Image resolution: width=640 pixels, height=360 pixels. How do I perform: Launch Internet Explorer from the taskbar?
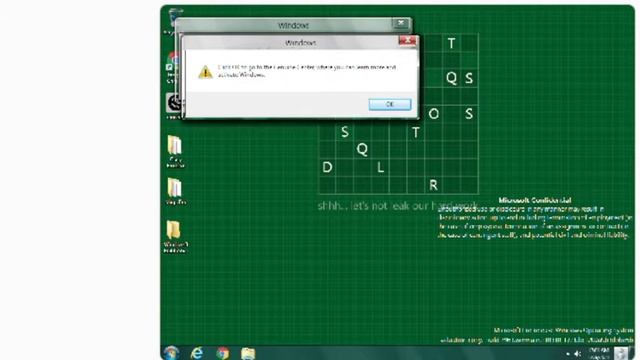pos(197,353)
